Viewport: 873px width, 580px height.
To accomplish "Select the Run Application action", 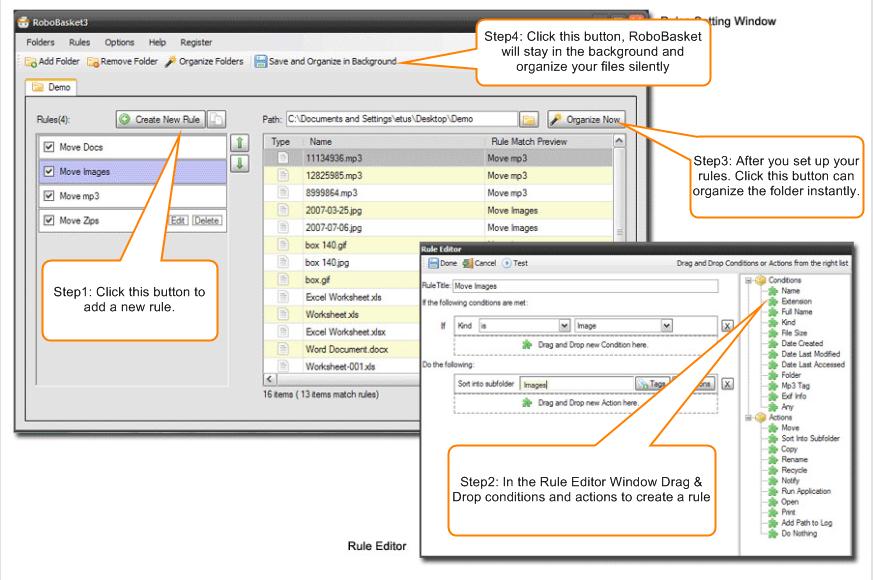I will point(806,491).
